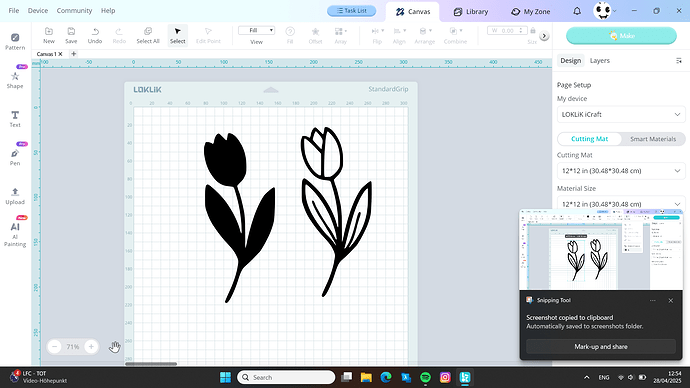Choose the Pen drawing tool
The height and width of the screenshot is (388, 690).
(x=15, y=157)
